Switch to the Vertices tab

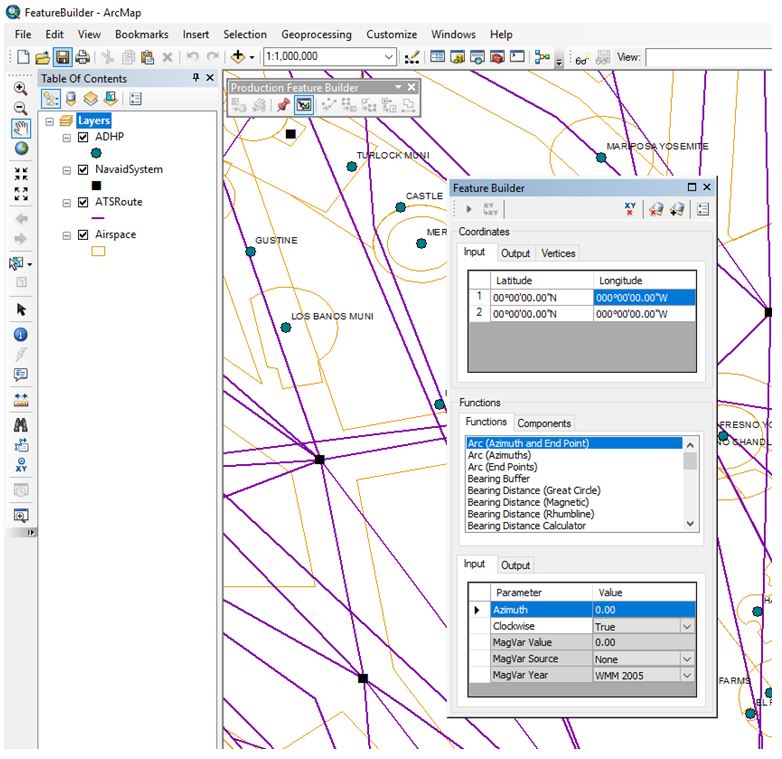point(558,254)
